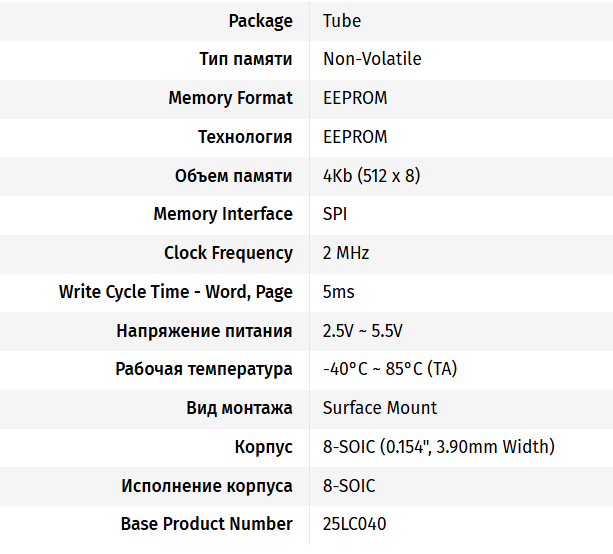
Task: Click the "Объем памяти" label
Action: tap(234, 176)
